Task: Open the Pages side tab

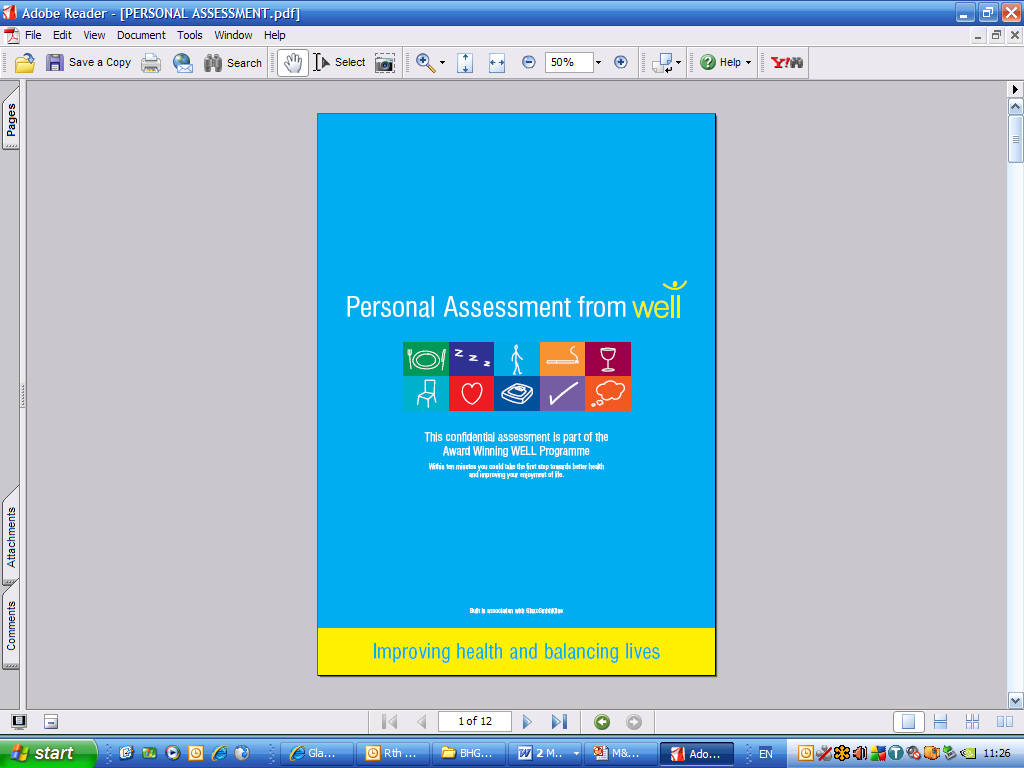Action: pos(11,117)
